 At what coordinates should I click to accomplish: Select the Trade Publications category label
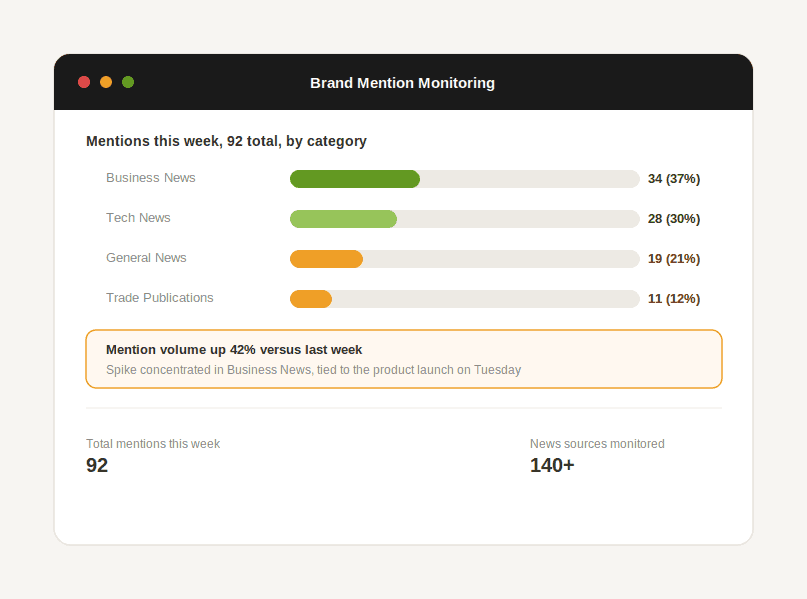[160, 298]
